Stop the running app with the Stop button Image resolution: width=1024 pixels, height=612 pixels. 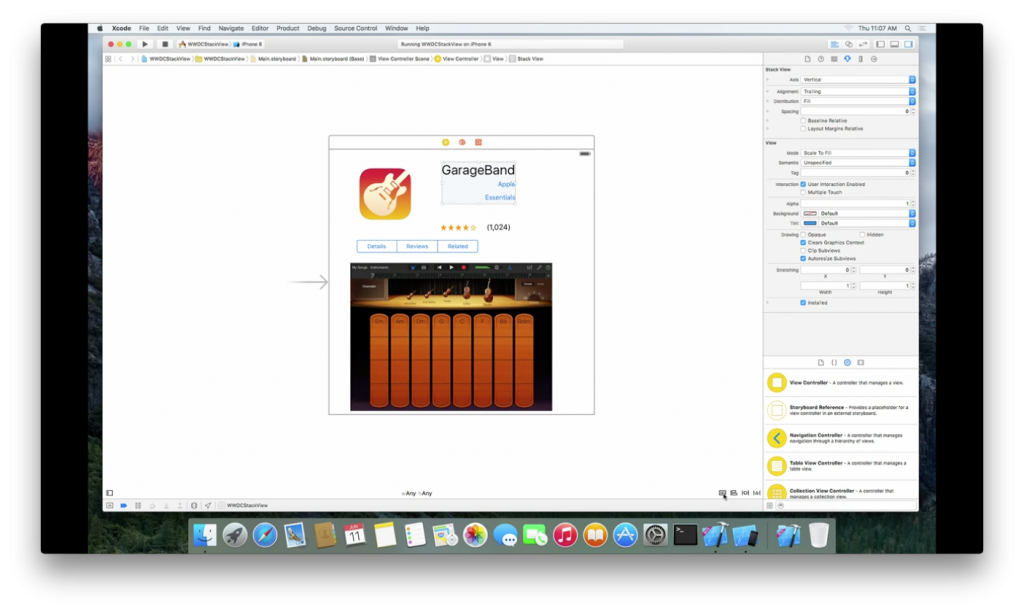(165, 44)
